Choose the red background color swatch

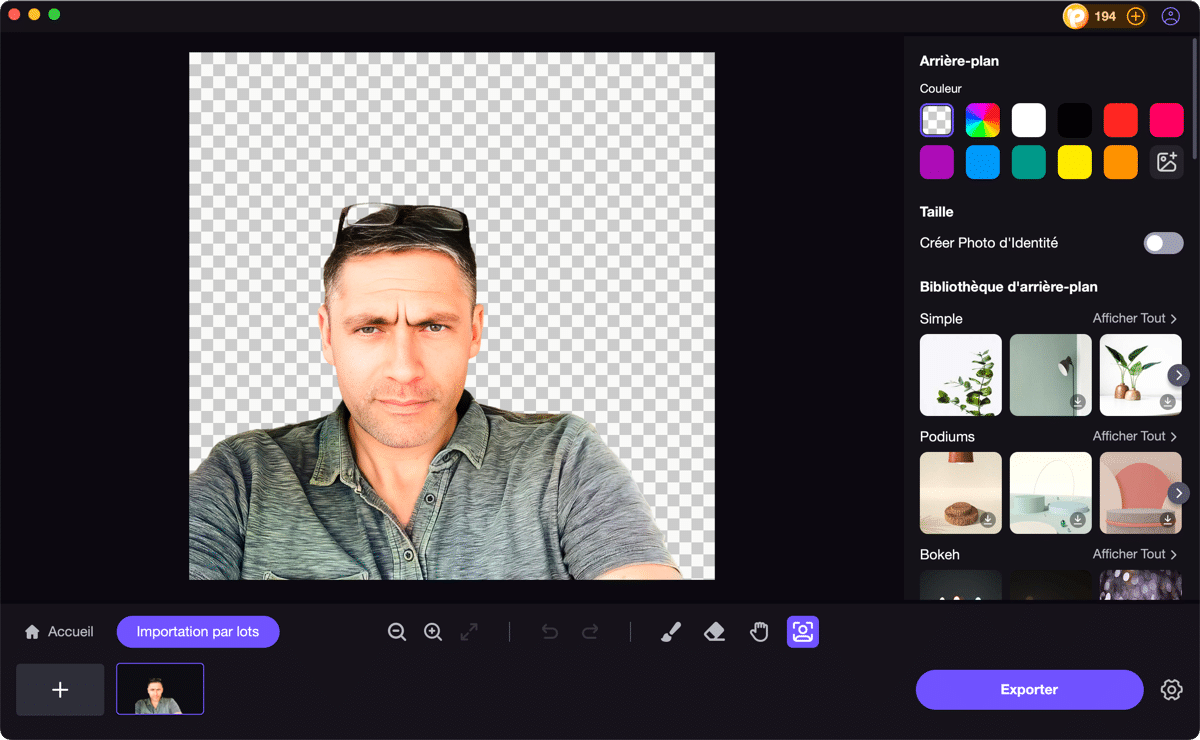tap(1120, 120)
